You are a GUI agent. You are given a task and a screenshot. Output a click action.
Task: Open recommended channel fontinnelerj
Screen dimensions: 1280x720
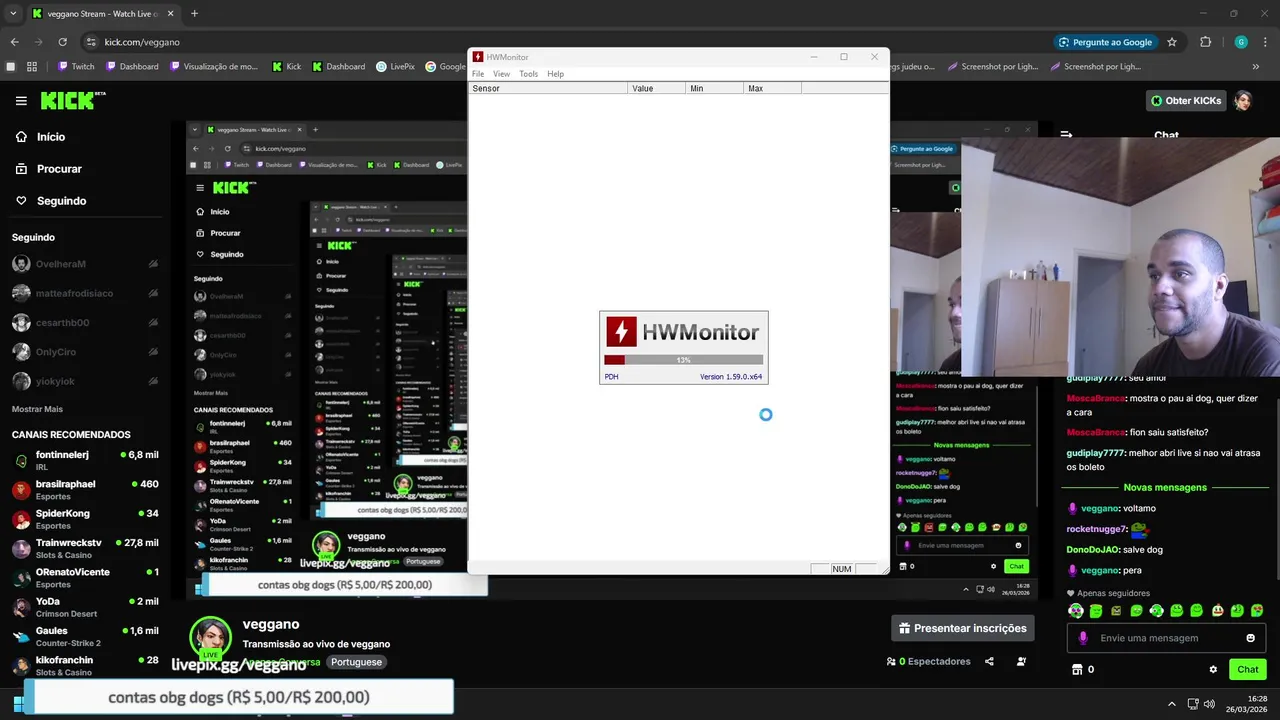coord(85,460)
